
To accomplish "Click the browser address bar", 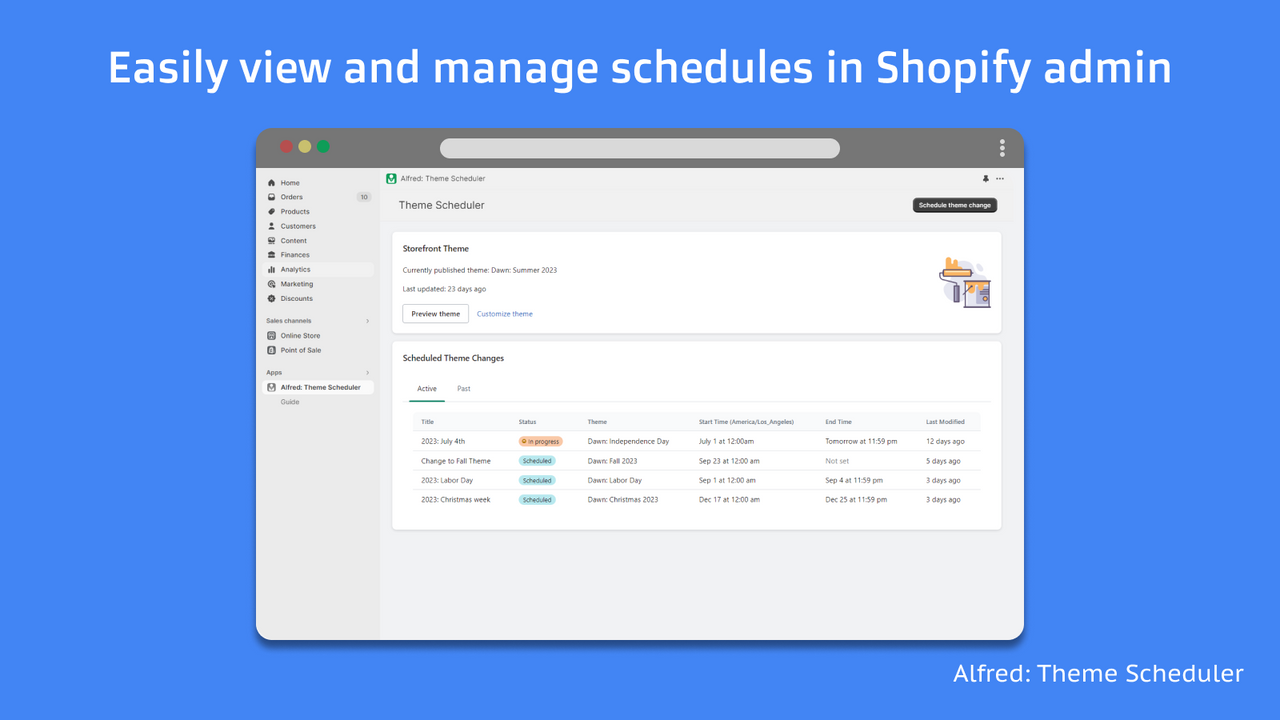I will point(640,148).
